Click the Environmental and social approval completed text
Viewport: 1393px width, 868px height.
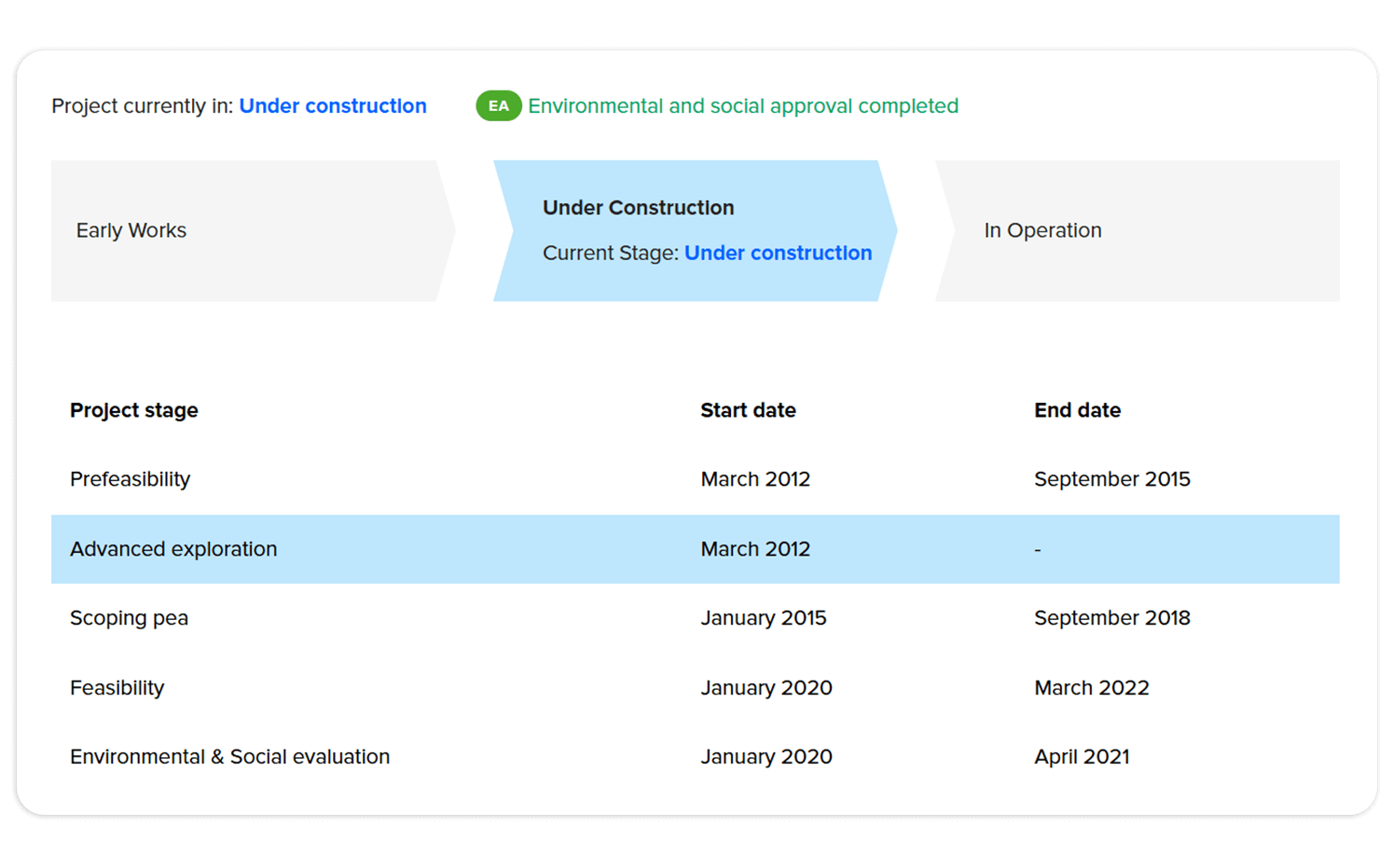[x=742, y=105]
